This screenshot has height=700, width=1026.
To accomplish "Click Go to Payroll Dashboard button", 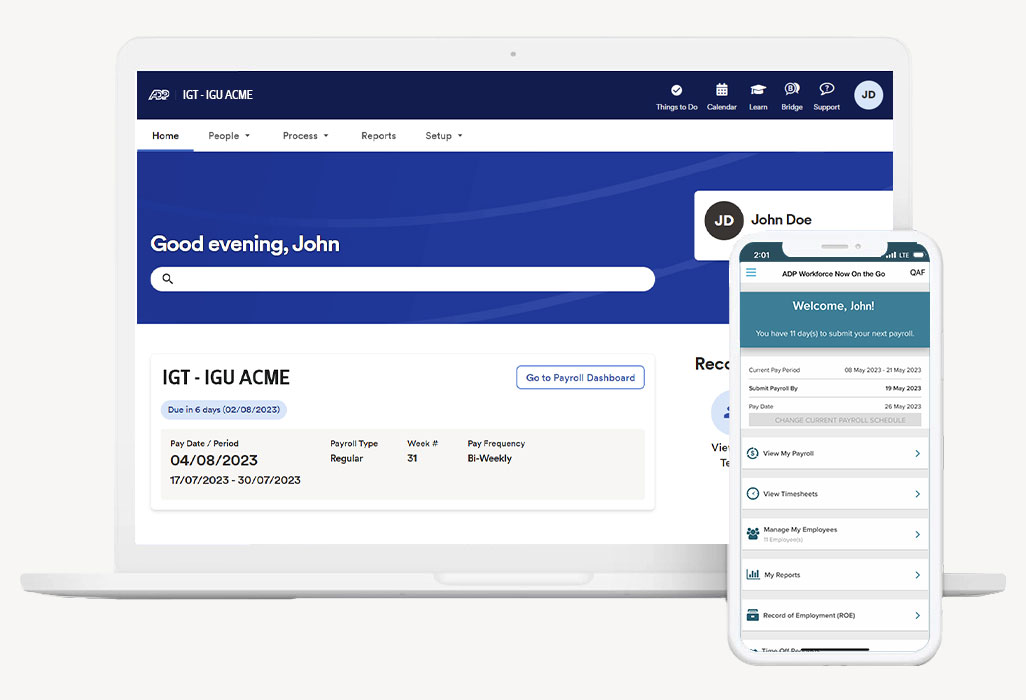I will (580, 377).
